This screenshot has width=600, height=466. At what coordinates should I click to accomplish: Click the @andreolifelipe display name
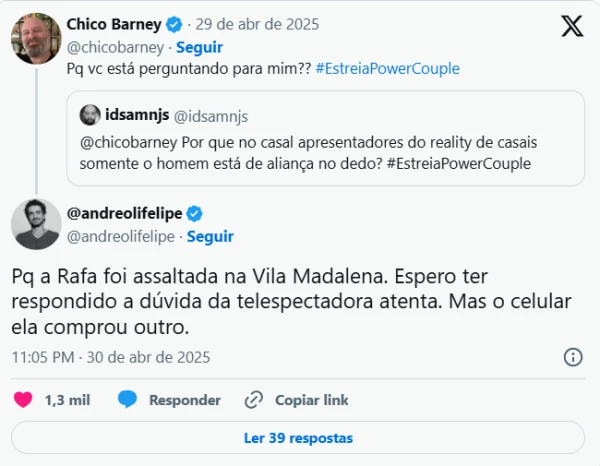point(125,213)
